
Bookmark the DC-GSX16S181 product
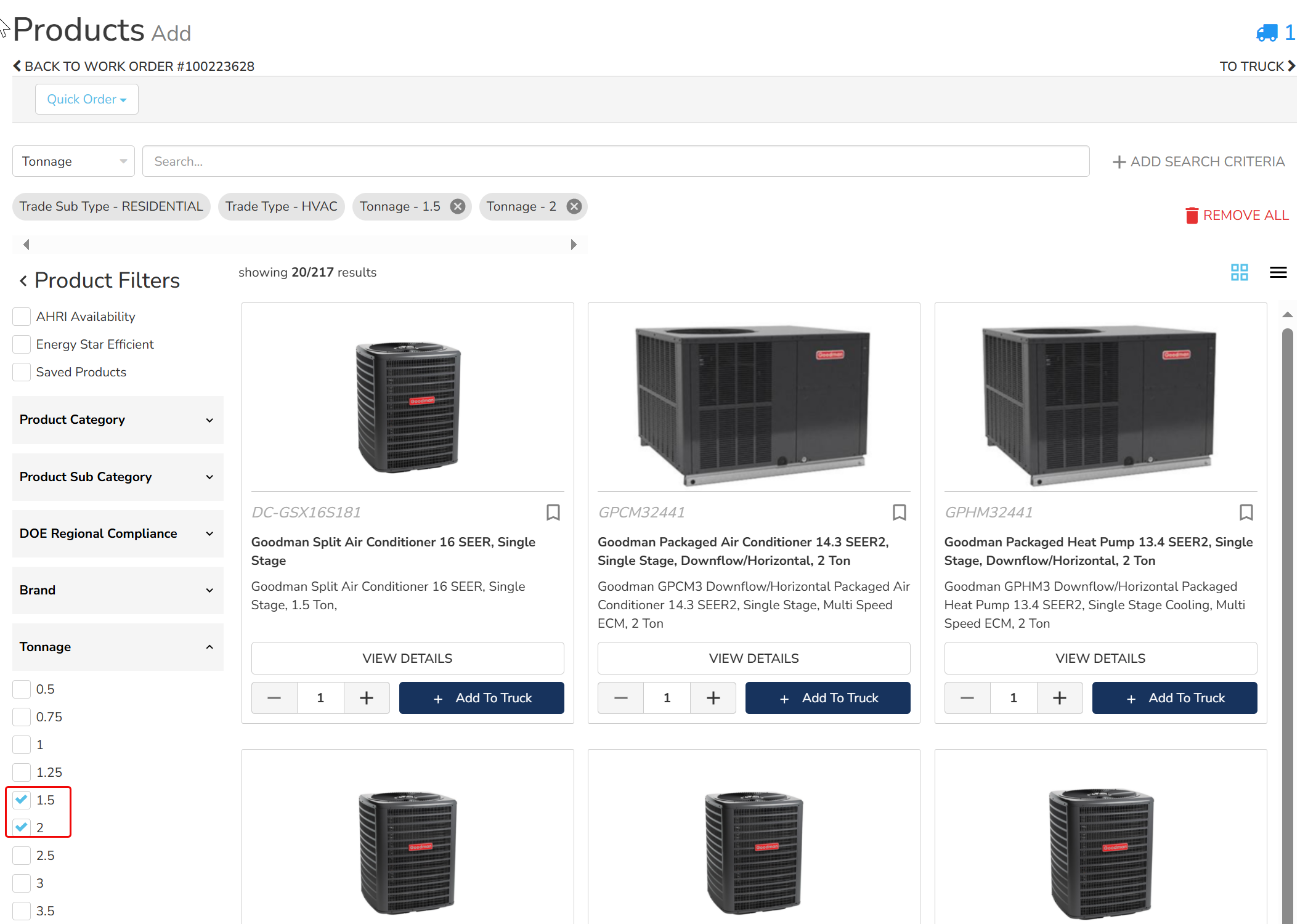[553, 512]
